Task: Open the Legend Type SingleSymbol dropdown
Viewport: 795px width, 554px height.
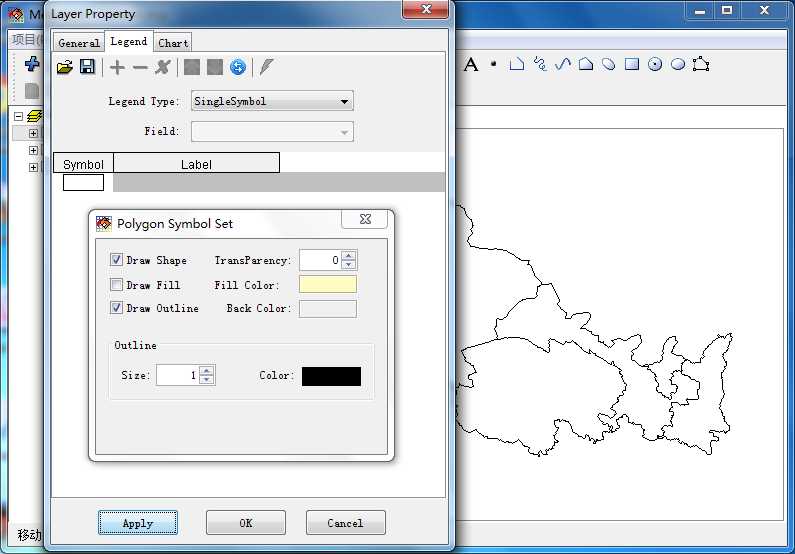Action: 272,101
